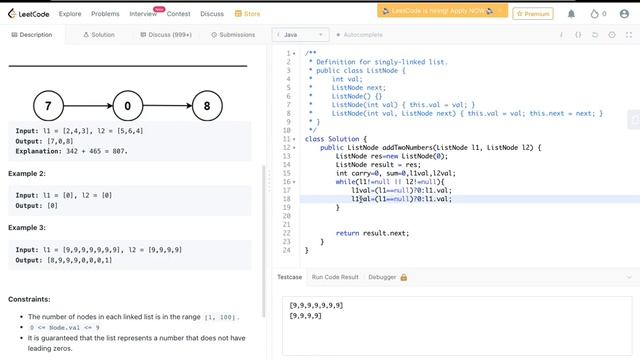View the Submissions tab
The image size is (640, 360).
233,35
